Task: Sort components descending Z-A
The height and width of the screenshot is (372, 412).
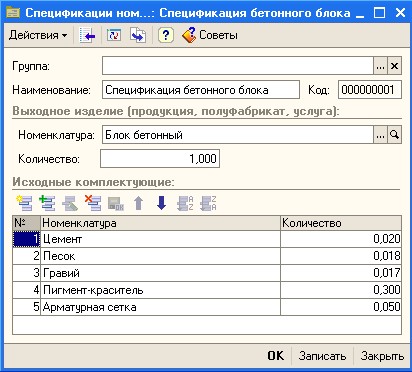Action: [208, 203]
